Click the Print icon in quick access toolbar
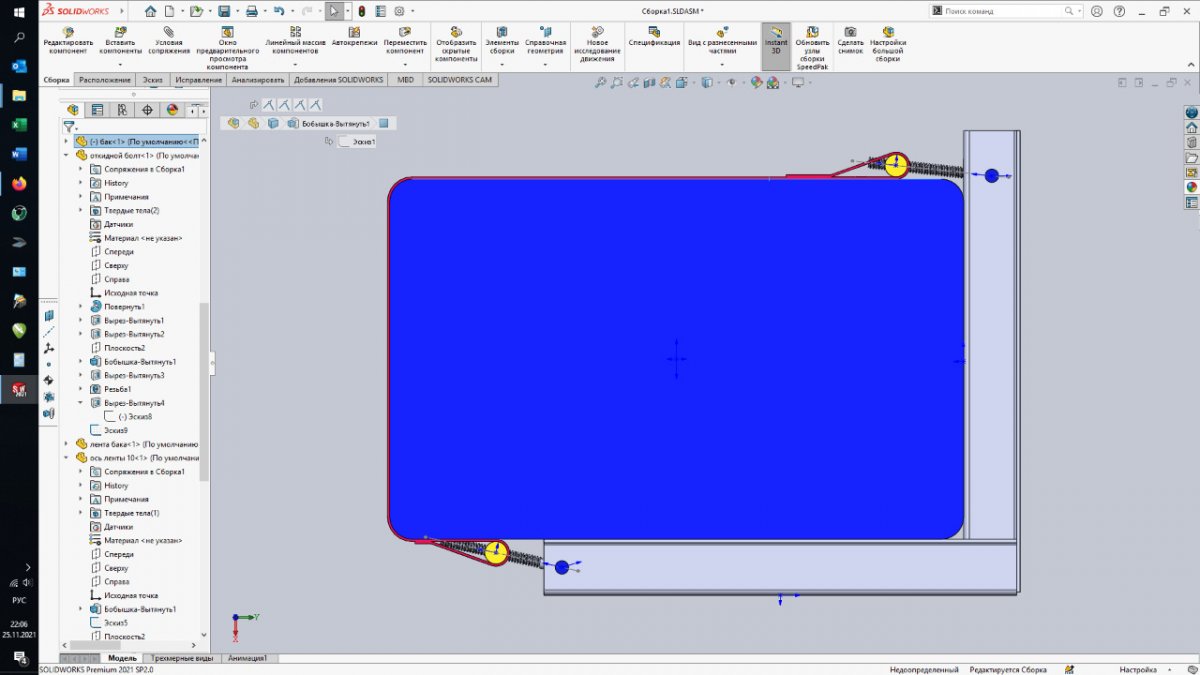1200x675 pixels. pos(251,11)
